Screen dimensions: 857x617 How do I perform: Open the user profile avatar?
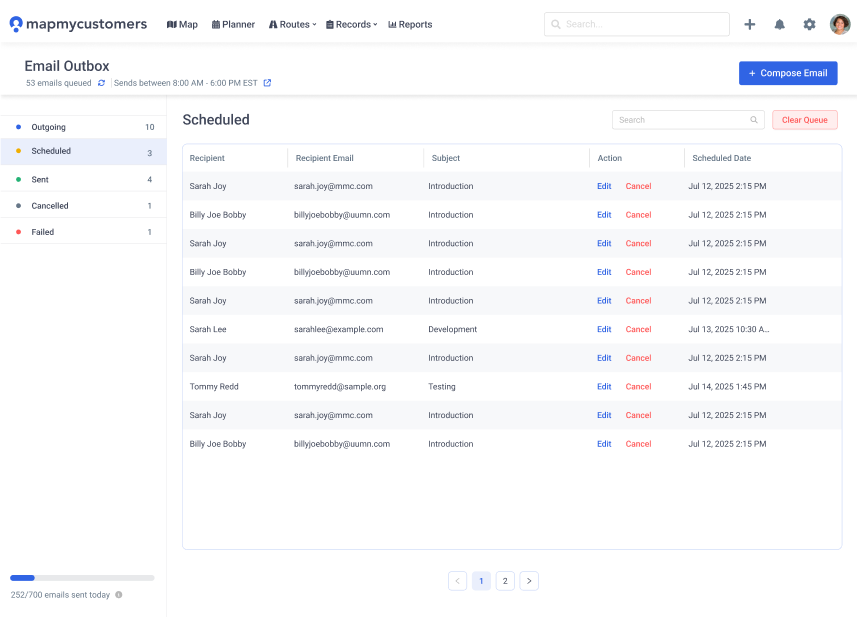(x=840, y=24)
